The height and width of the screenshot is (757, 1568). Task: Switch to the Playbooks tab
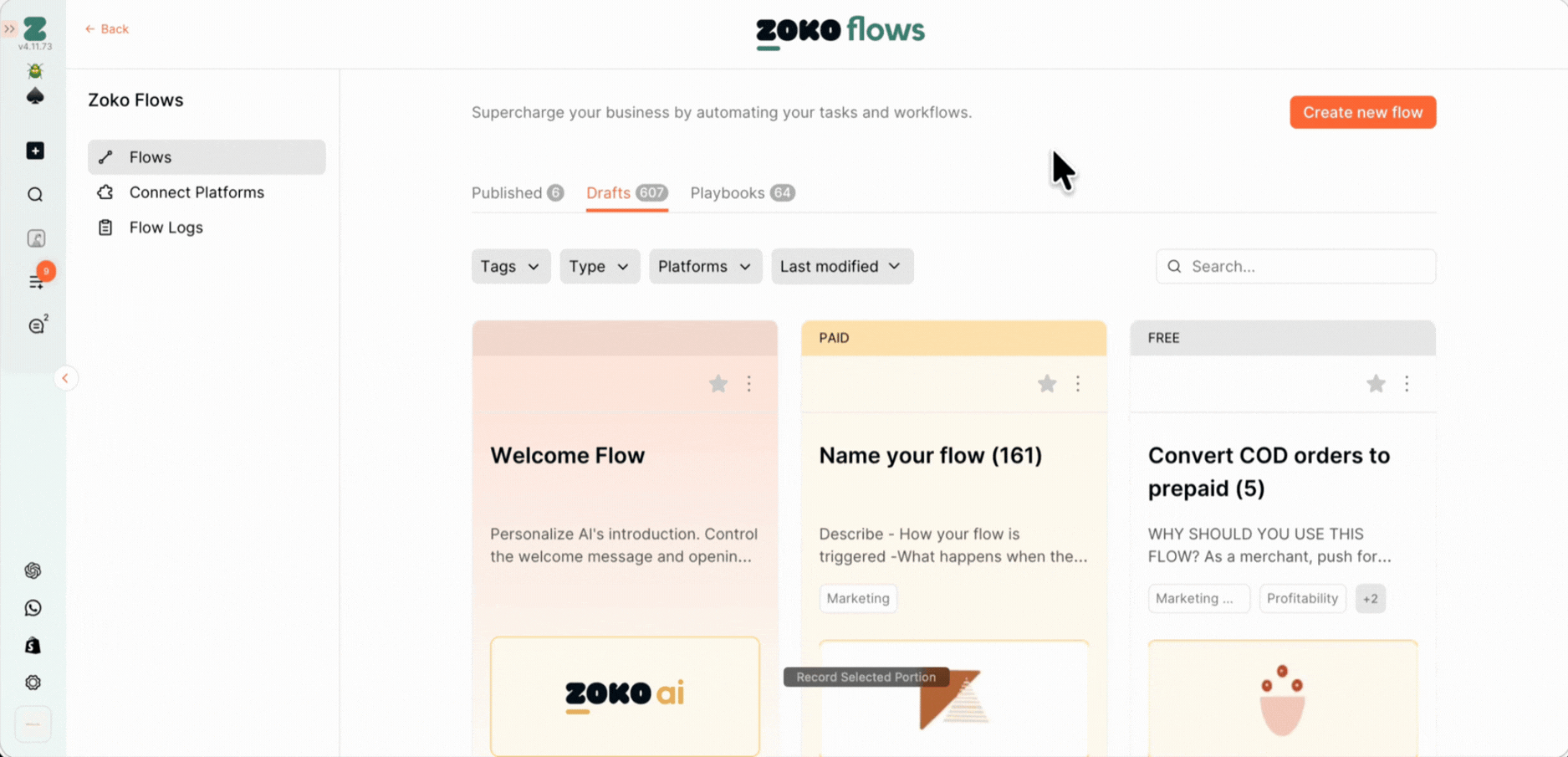742,193
